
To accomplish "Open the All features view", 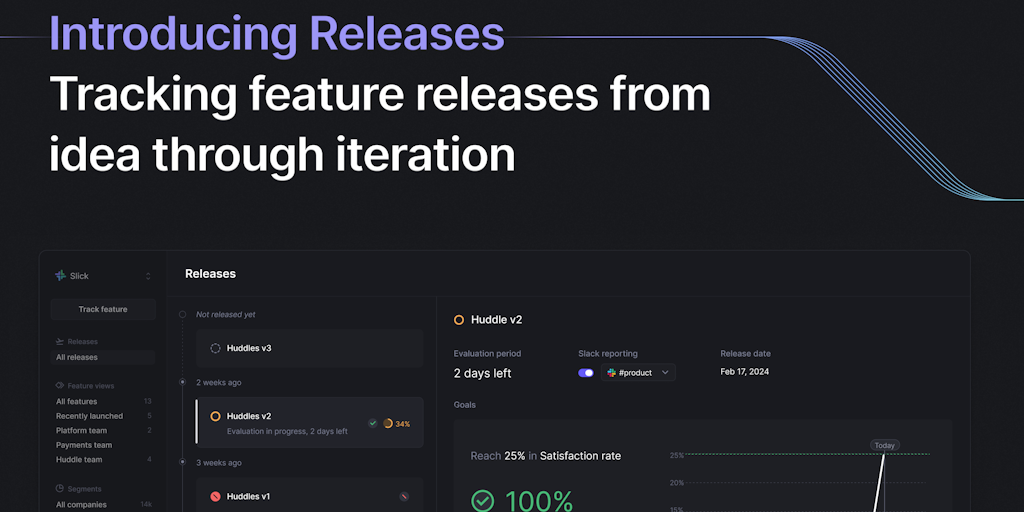I will tap(76, 402).
